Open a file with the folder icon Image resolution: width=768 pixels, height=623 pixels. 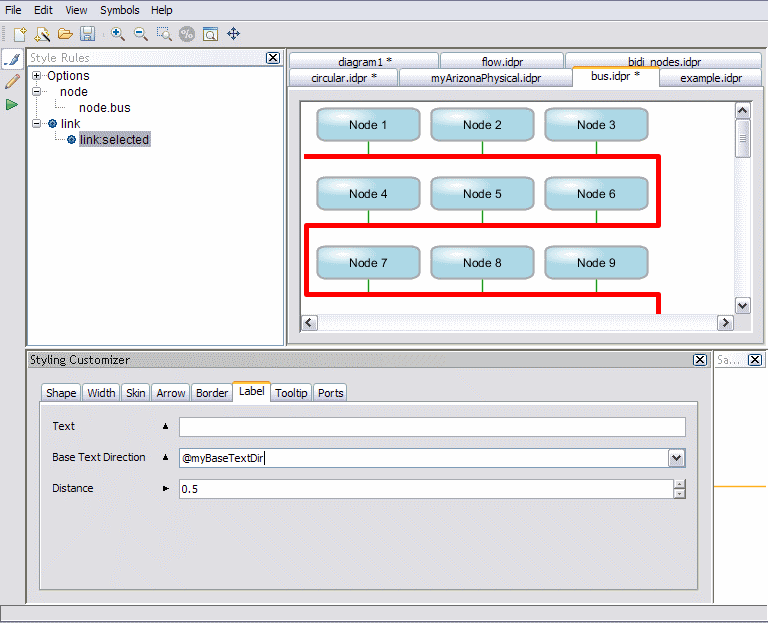click(65, 34)
